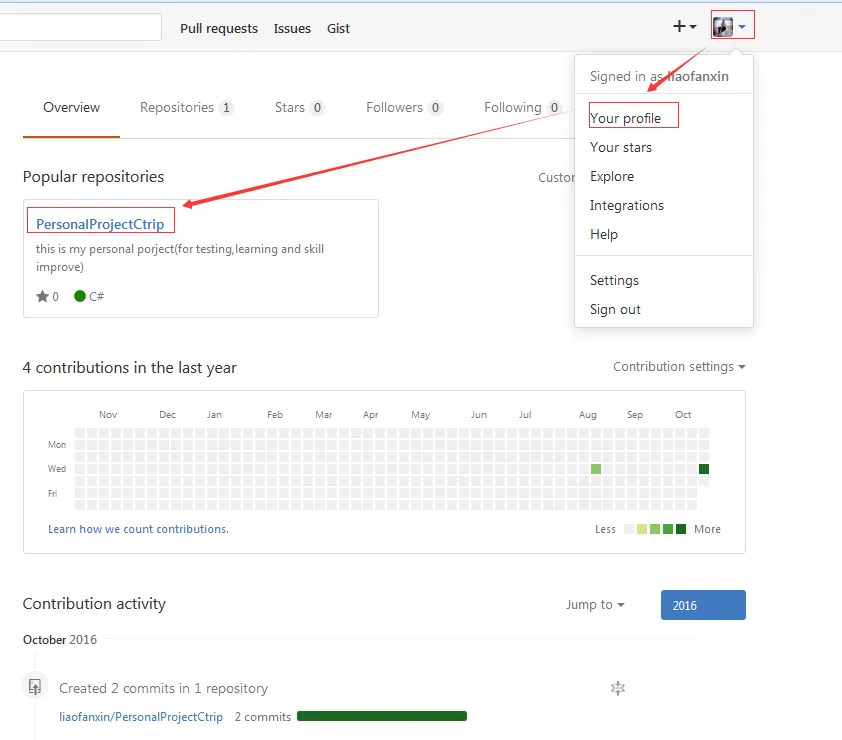This screenshot has width=842, height=740.
Task: Click the green commits progress bar
Action: tap(382, 716)
